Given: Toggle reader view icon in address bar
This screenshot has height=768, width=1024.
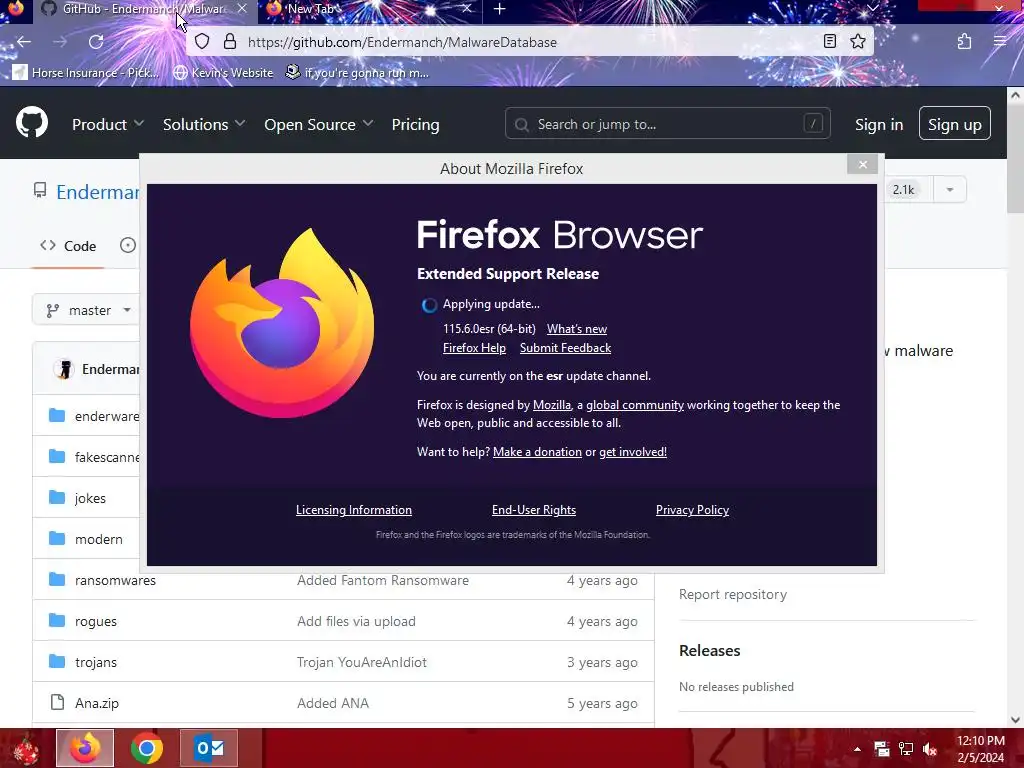Looking at the screenshot, I should [x=829, y=42].
